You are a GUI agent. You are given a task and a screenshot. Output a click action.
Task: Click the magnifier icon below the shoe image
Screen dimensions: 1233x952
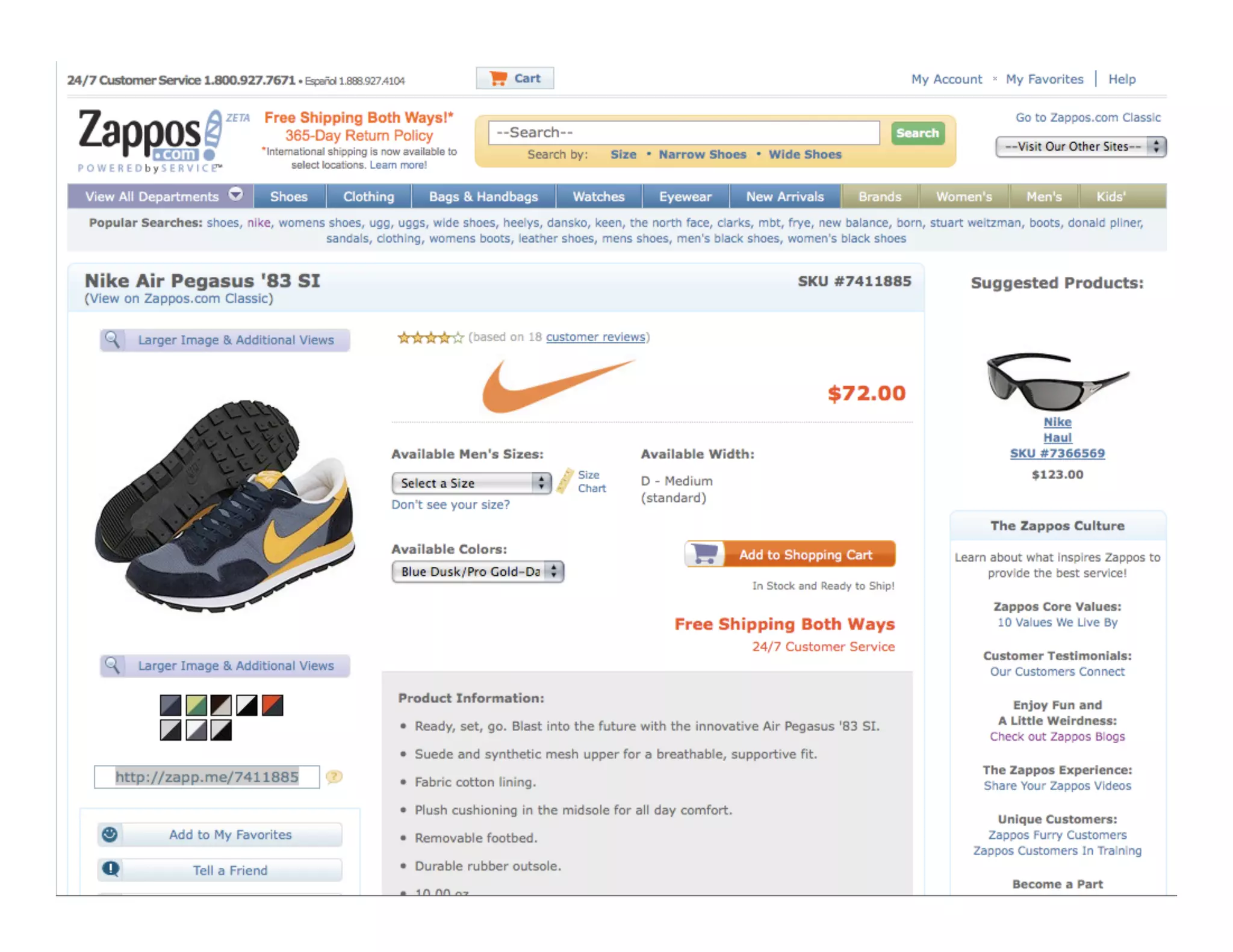coord(112,665)
